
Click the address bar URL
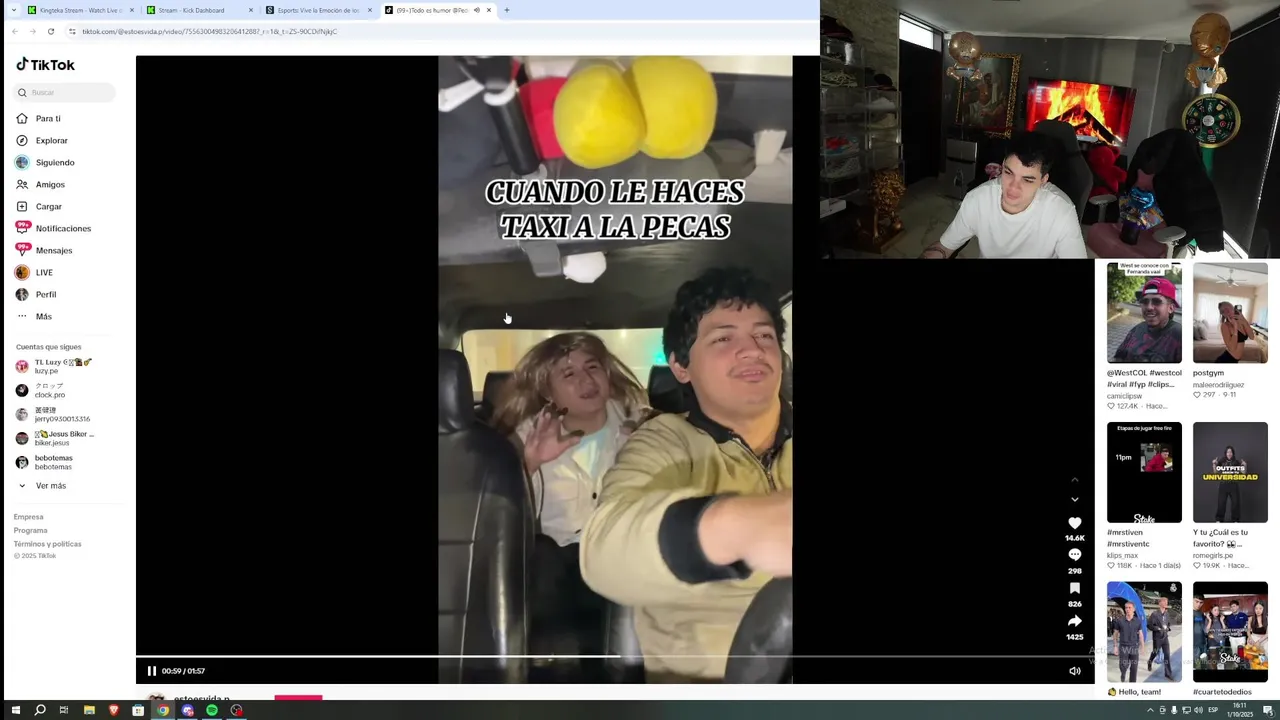(x=209, y=31)
